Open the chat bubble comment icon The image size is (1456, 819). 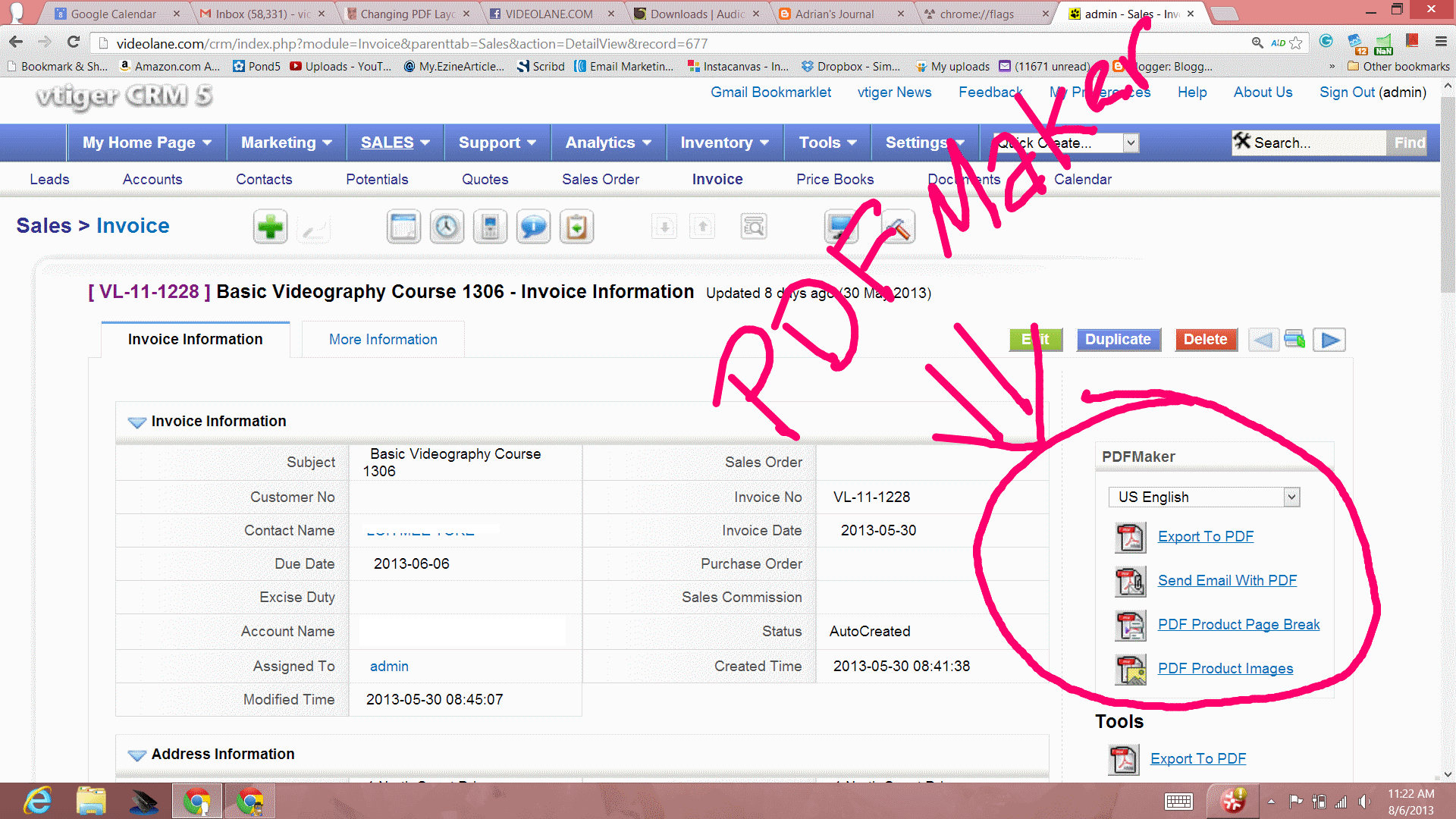(x=533, y=226)
